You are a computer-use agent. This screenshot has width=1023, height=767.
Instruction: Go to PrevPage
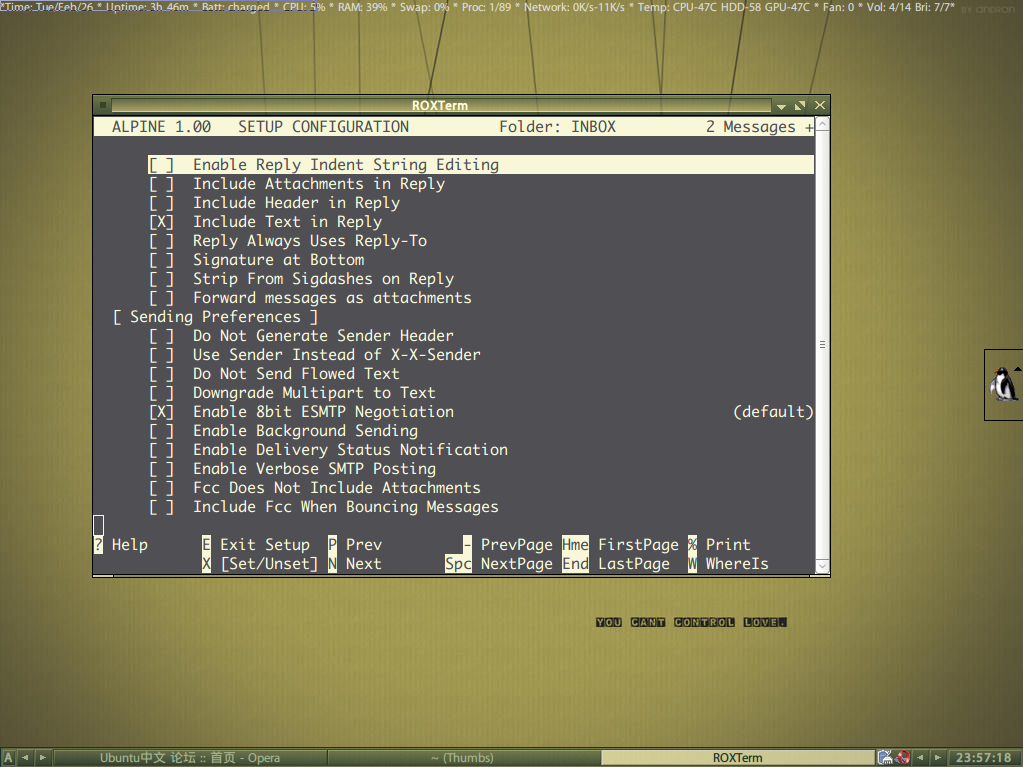pyautogui.click(x=508, y=545)
